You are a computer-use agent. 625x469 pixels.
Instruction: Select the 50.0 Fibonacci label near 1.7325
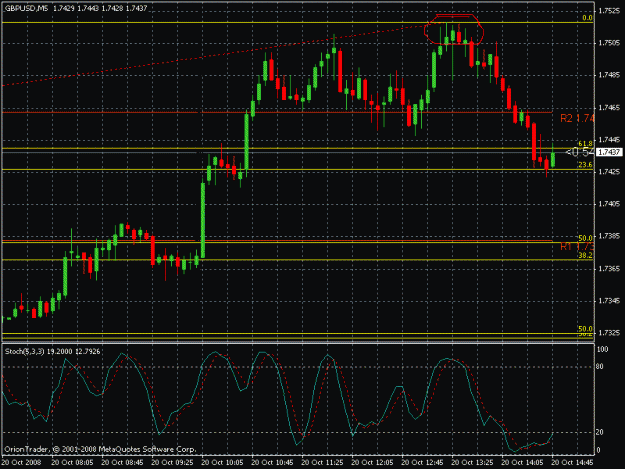pyautogui.click(x=585, y=329)
